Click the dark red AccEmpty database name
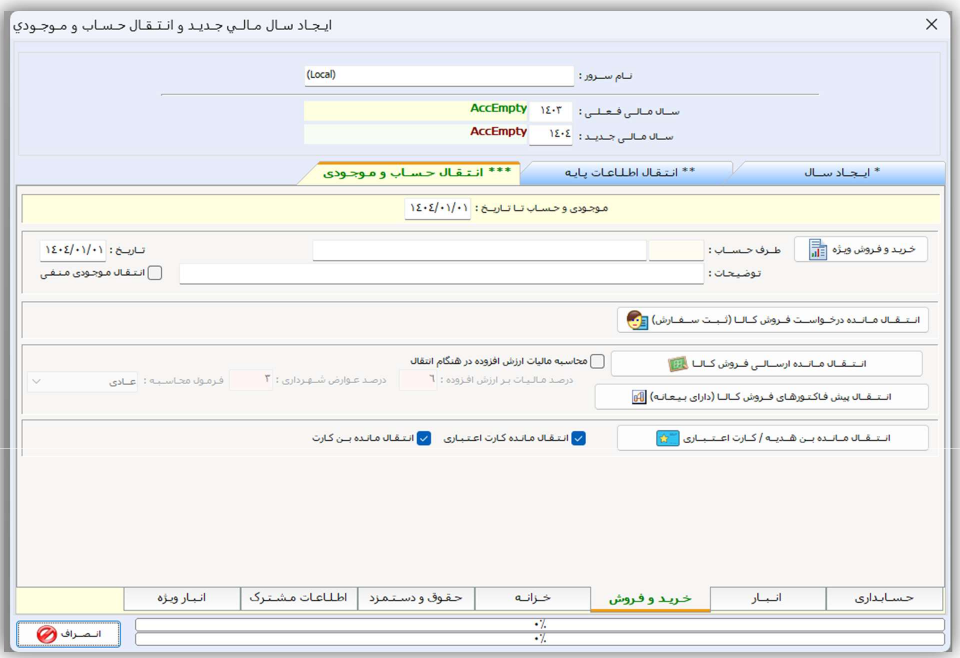Image resolution: width=960 pixels, height=658 pixels. coord(498,132)
